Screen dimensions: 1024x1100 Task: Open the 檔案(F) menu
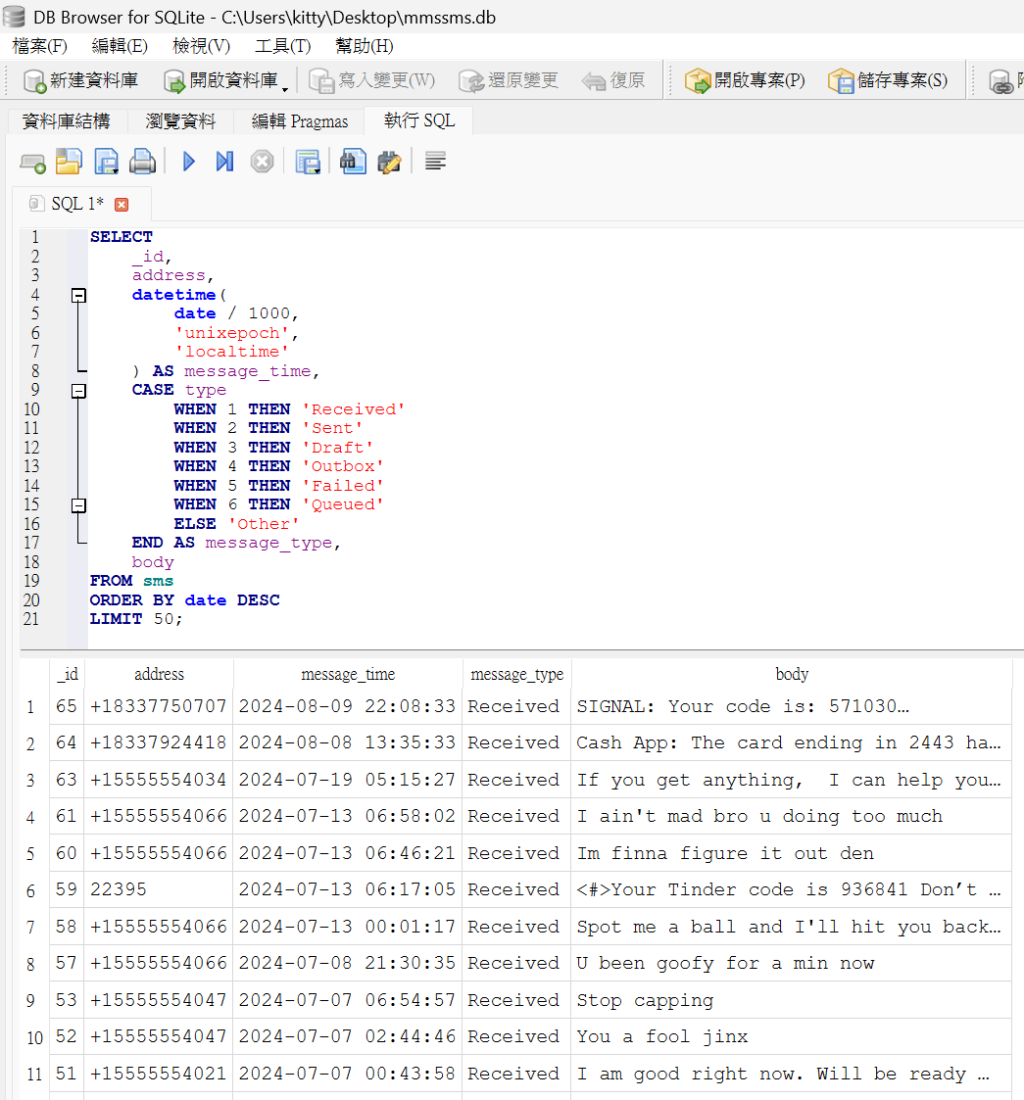pyautogui.click(x=40, y=46)
